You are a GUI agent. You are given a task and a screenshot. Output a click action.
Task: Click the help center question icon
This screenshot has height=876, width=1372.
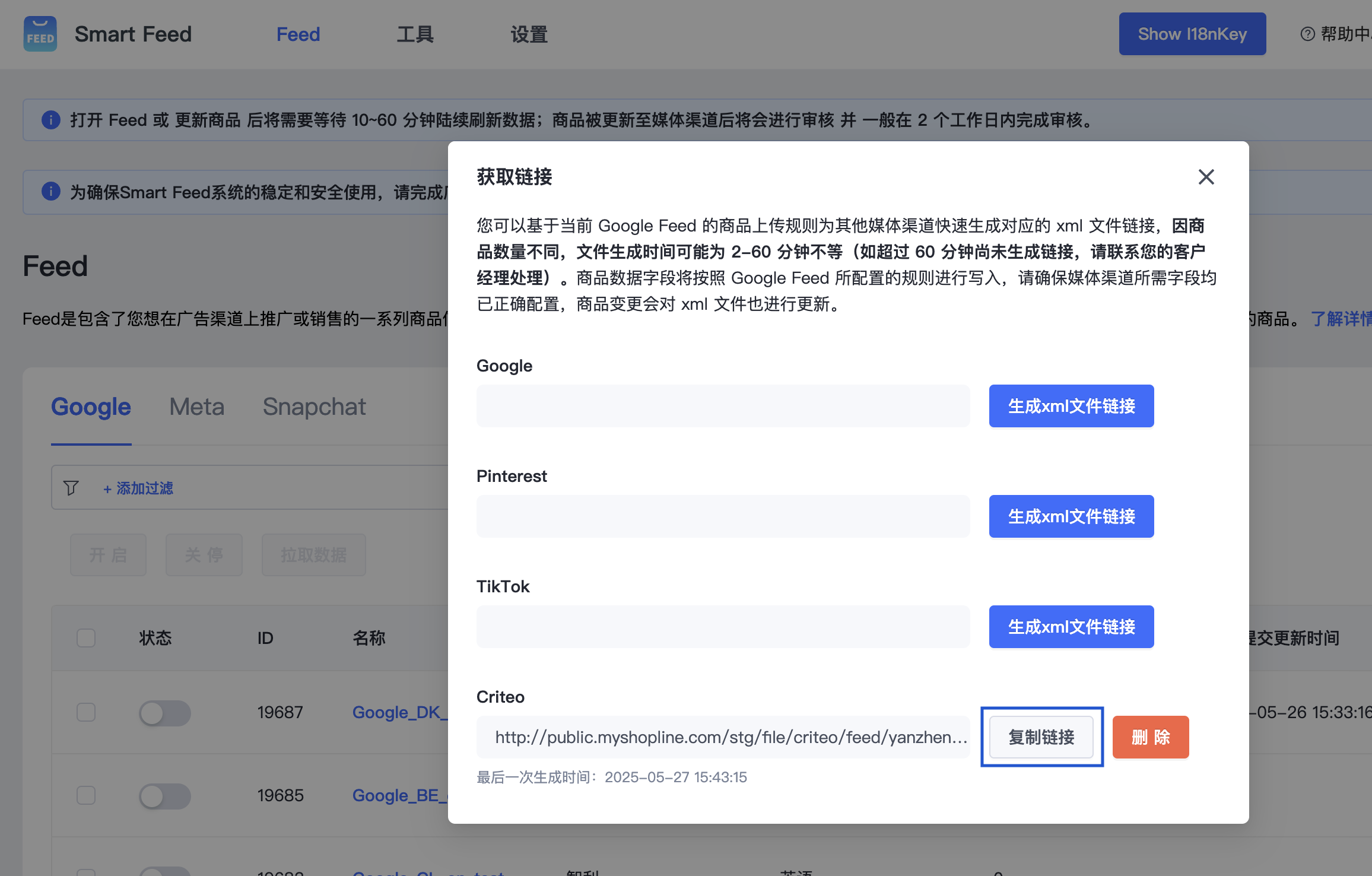1307,34
